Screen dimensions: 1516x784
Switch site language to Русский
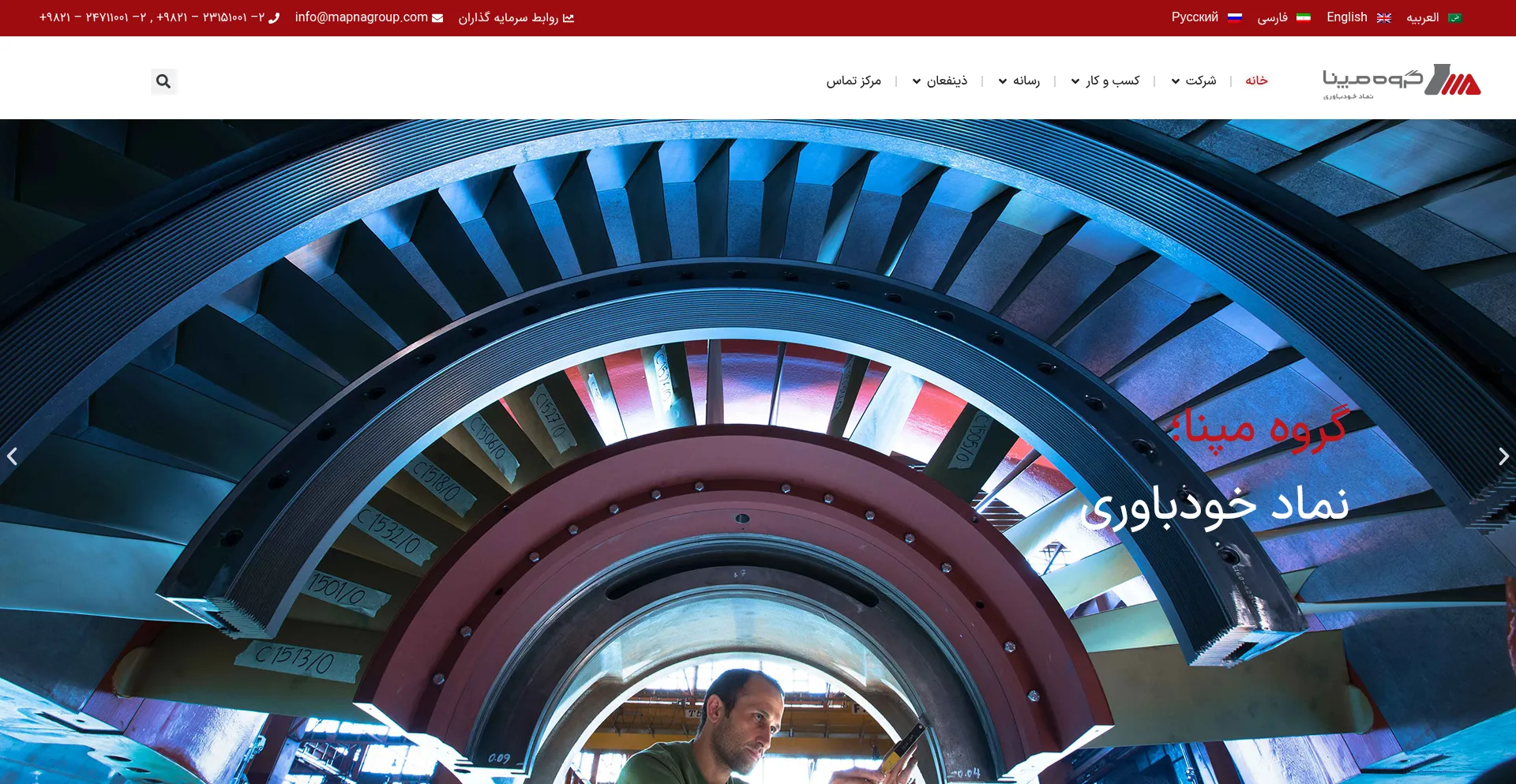(1195, 17)
